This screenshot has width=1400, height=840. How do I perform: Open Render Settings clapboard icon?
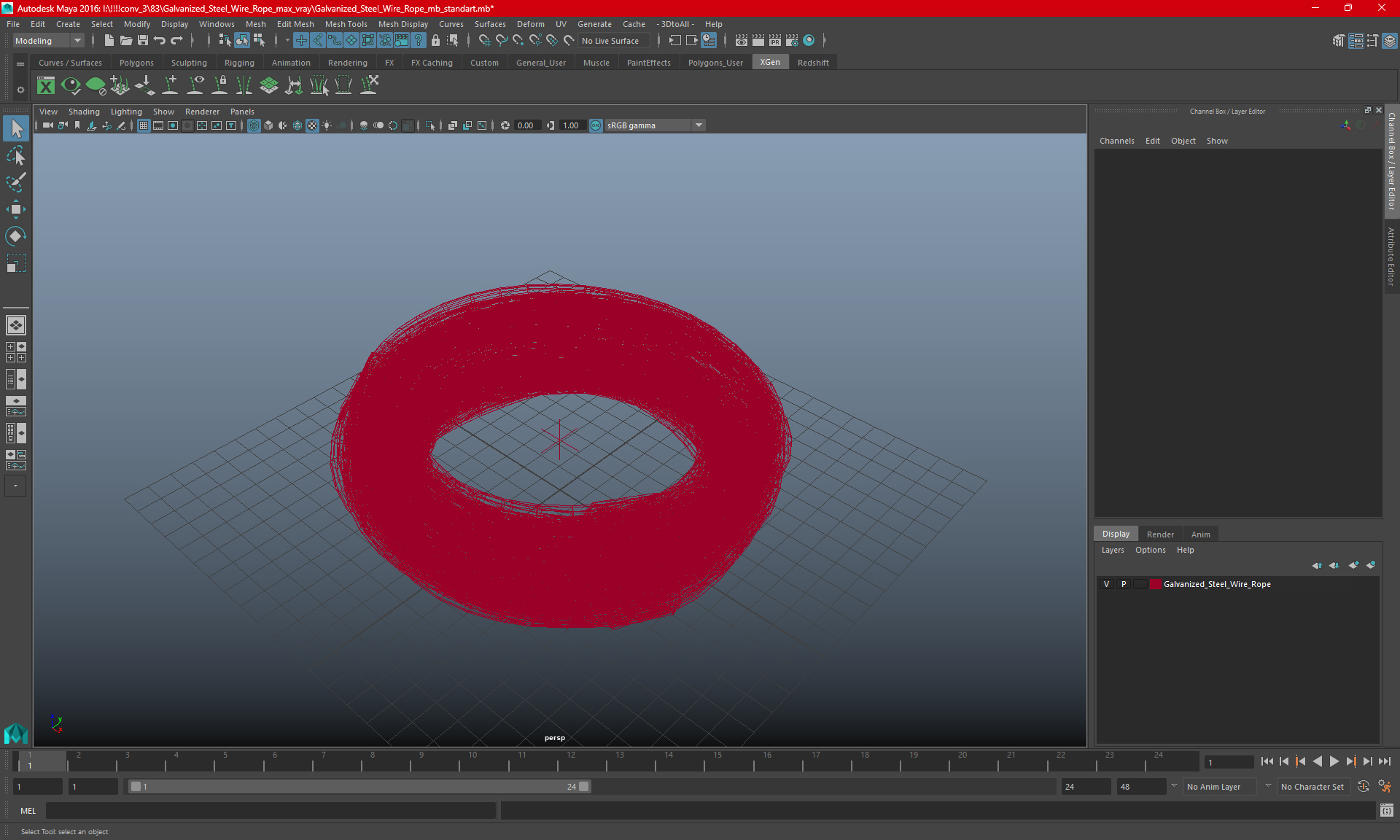pyautogui.click(x=792, y=41)
